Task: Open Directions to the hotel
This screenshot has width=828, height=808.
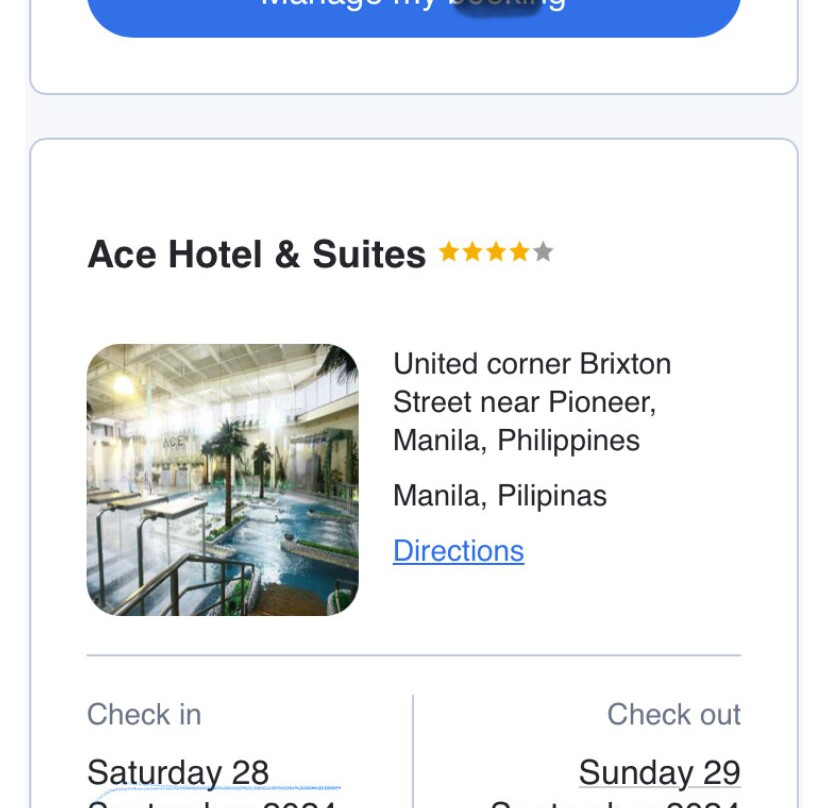Action: tap(458, 551)
